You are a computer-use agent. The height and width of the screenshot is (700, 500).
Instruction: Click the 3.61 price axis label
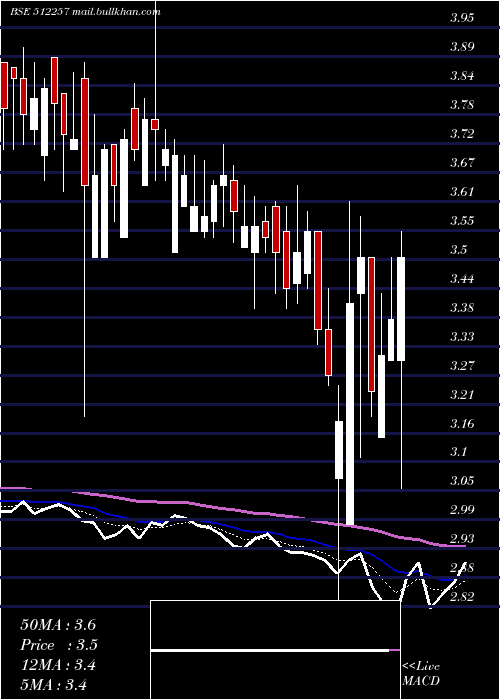click(x=462, y=192)
